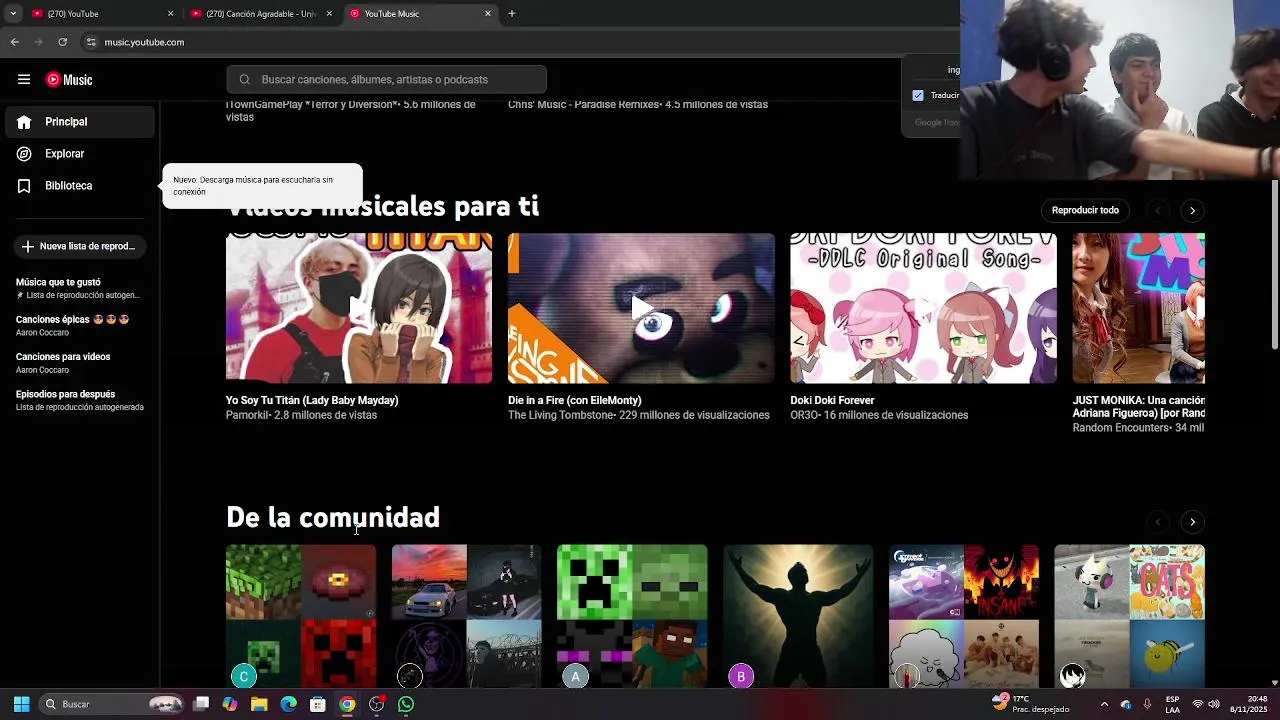This screenshot has width=1280, height=720.
Task: Click the site information icon
Action: pos(91,42)
